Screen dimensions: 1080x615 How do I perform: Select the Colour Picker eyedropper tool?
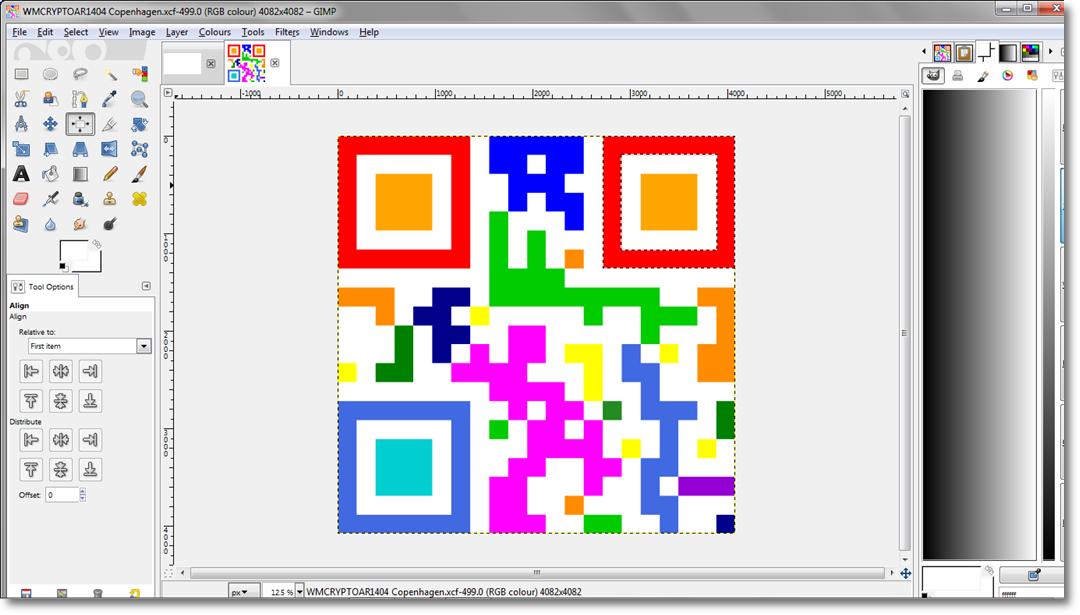coord(110,99)
